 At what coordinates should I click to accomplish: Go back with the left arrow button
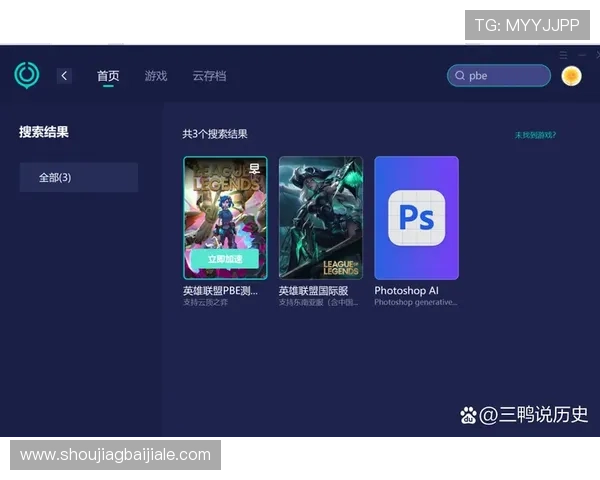pos(64,76)
